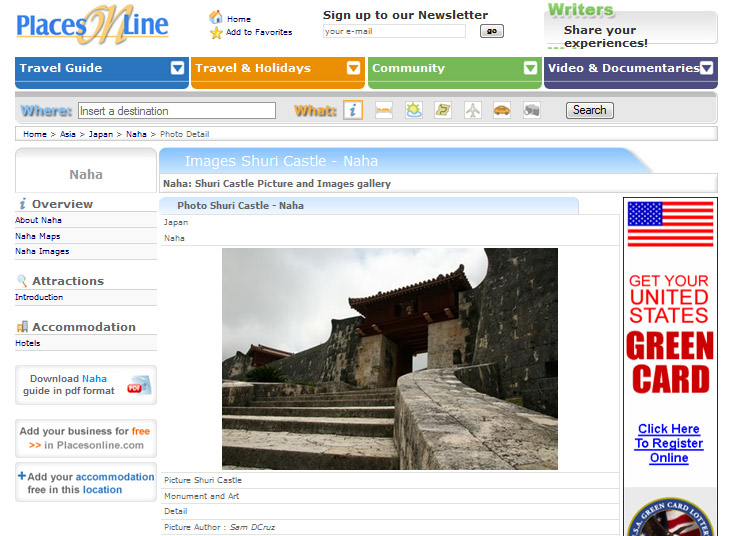
Task: Open the Travel & Holidays menu
Action: 278,73
